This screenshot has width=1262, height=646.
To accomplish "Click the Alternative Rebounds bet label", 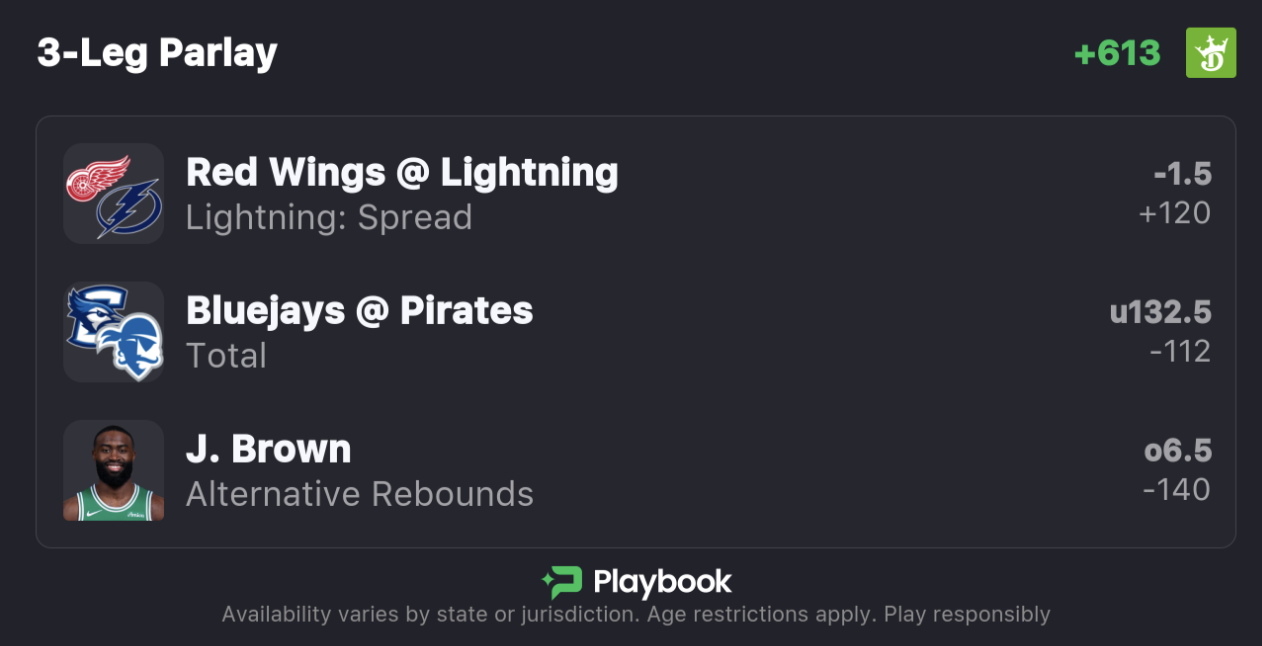I will point(360,494).
